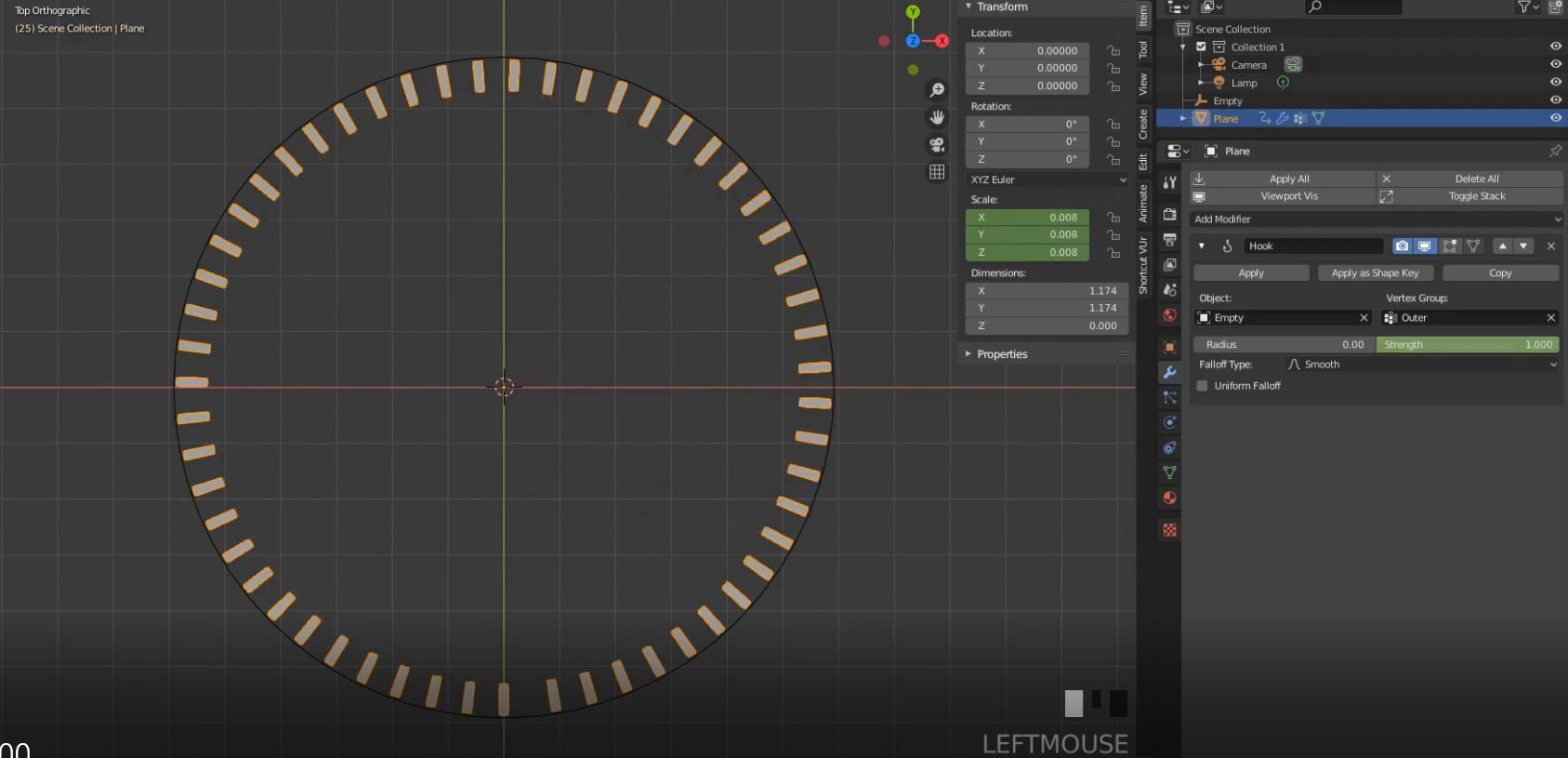The image size is (1568, 758).
Task: Expand the Camera tree item arrow
Action: point(1201,65)
